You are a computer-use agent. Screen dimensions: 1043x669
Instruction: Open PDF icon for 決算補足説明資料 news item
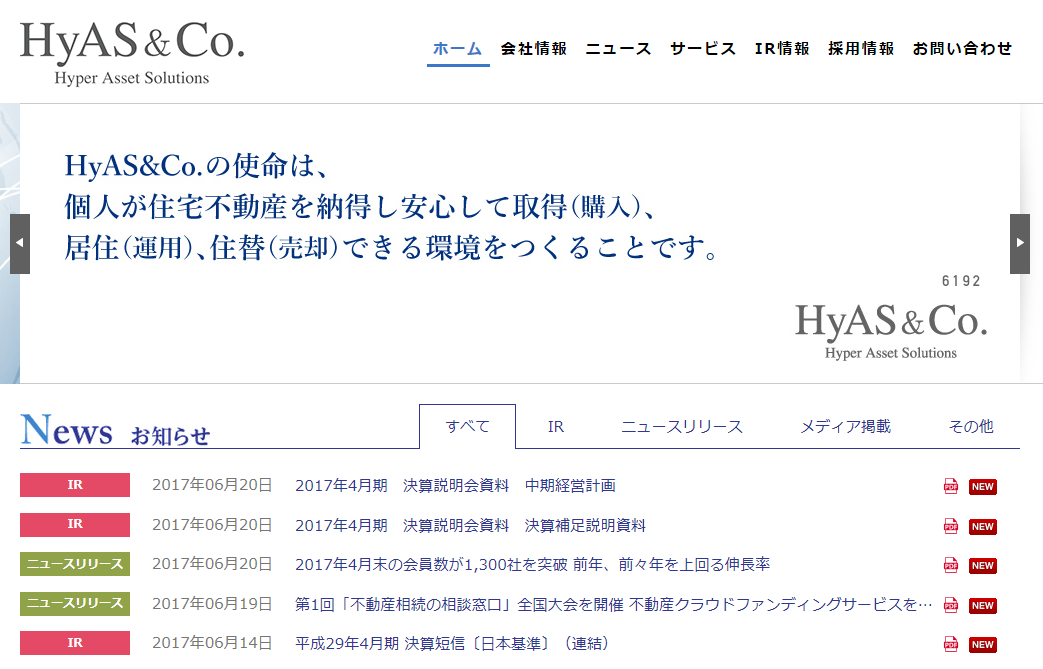pyautogui.click(x=950, y=526)
